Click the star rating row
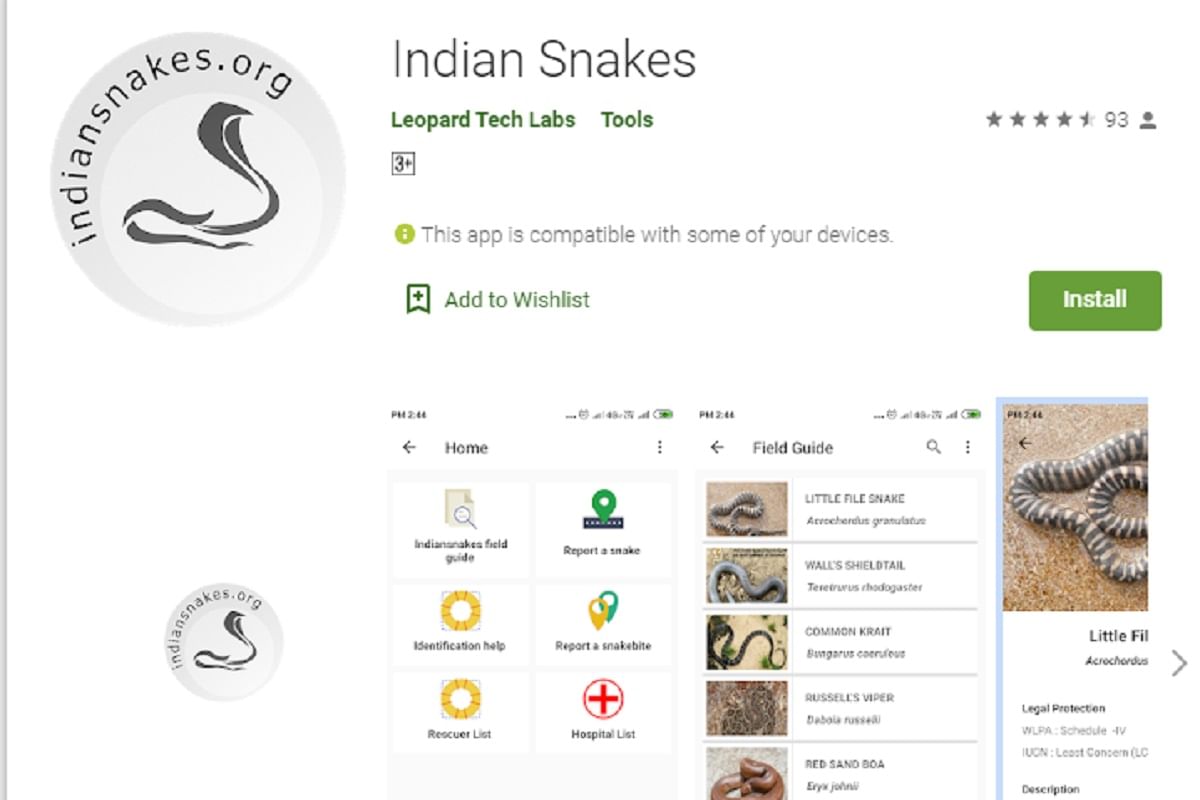The image size is (1200, 800). point(1071,120)
